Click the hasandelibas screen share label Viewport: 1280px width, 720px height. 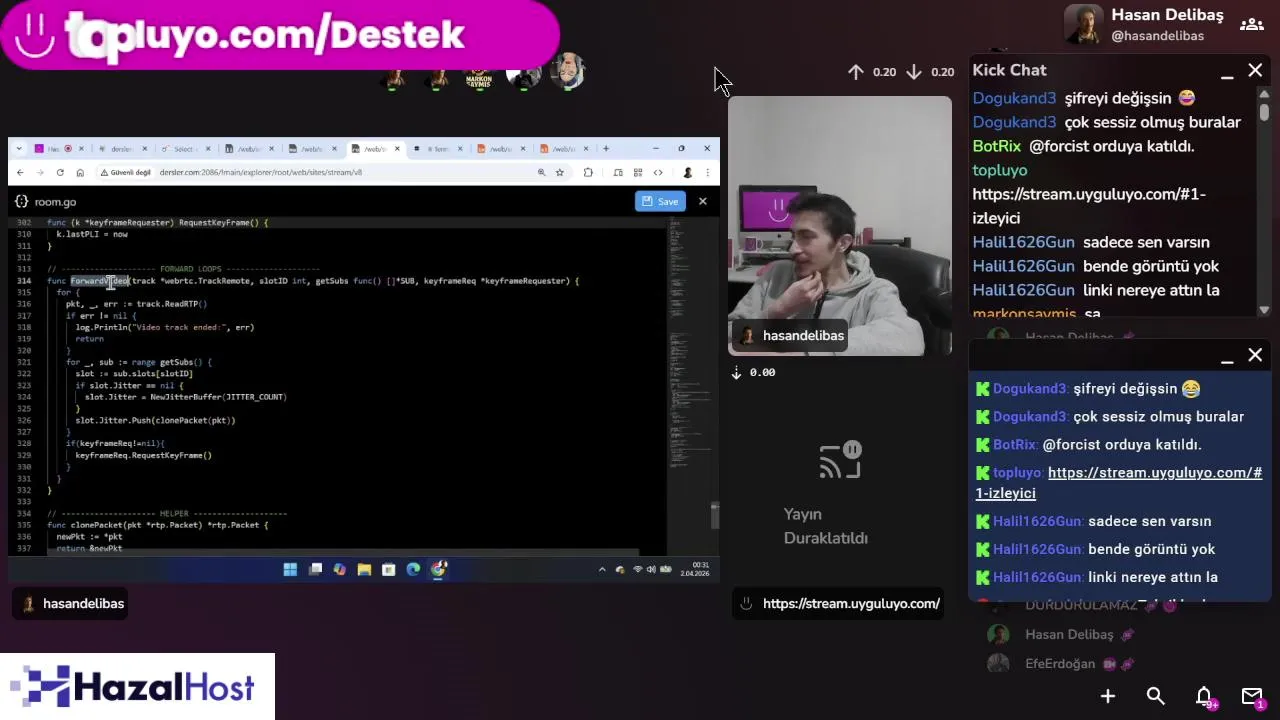70,603
